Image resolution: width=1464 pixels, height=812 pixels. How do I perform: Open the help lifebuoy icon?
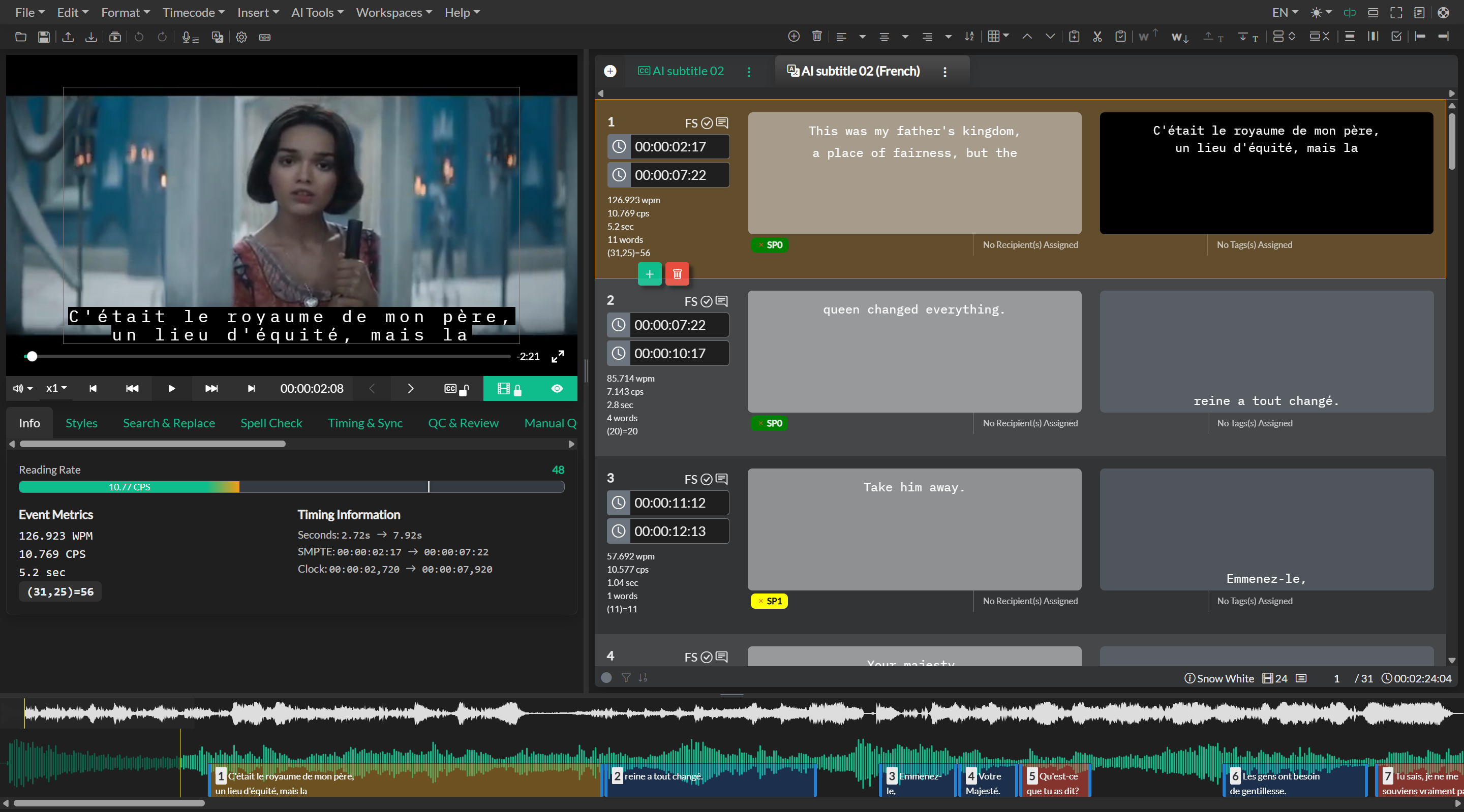[1443, 13]
